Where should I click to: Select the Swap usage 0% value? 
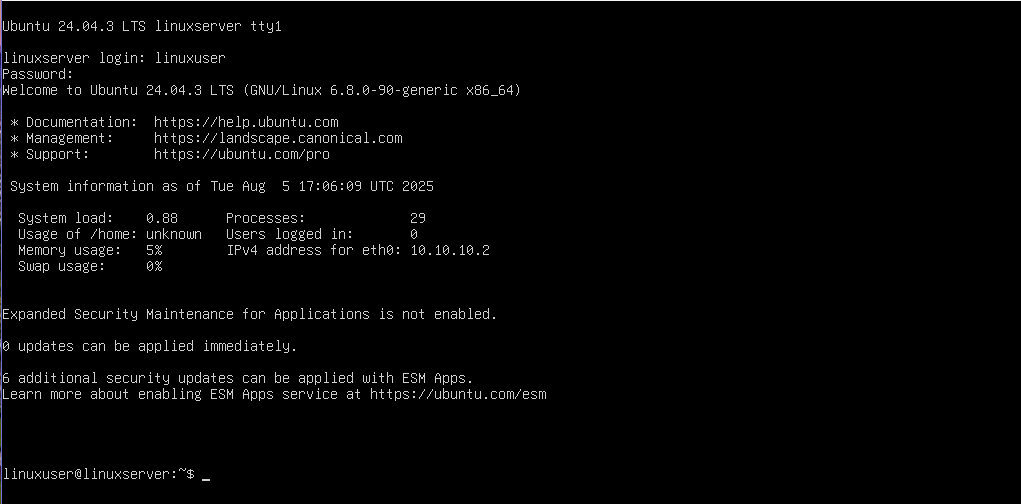click(x=154, y=266)
